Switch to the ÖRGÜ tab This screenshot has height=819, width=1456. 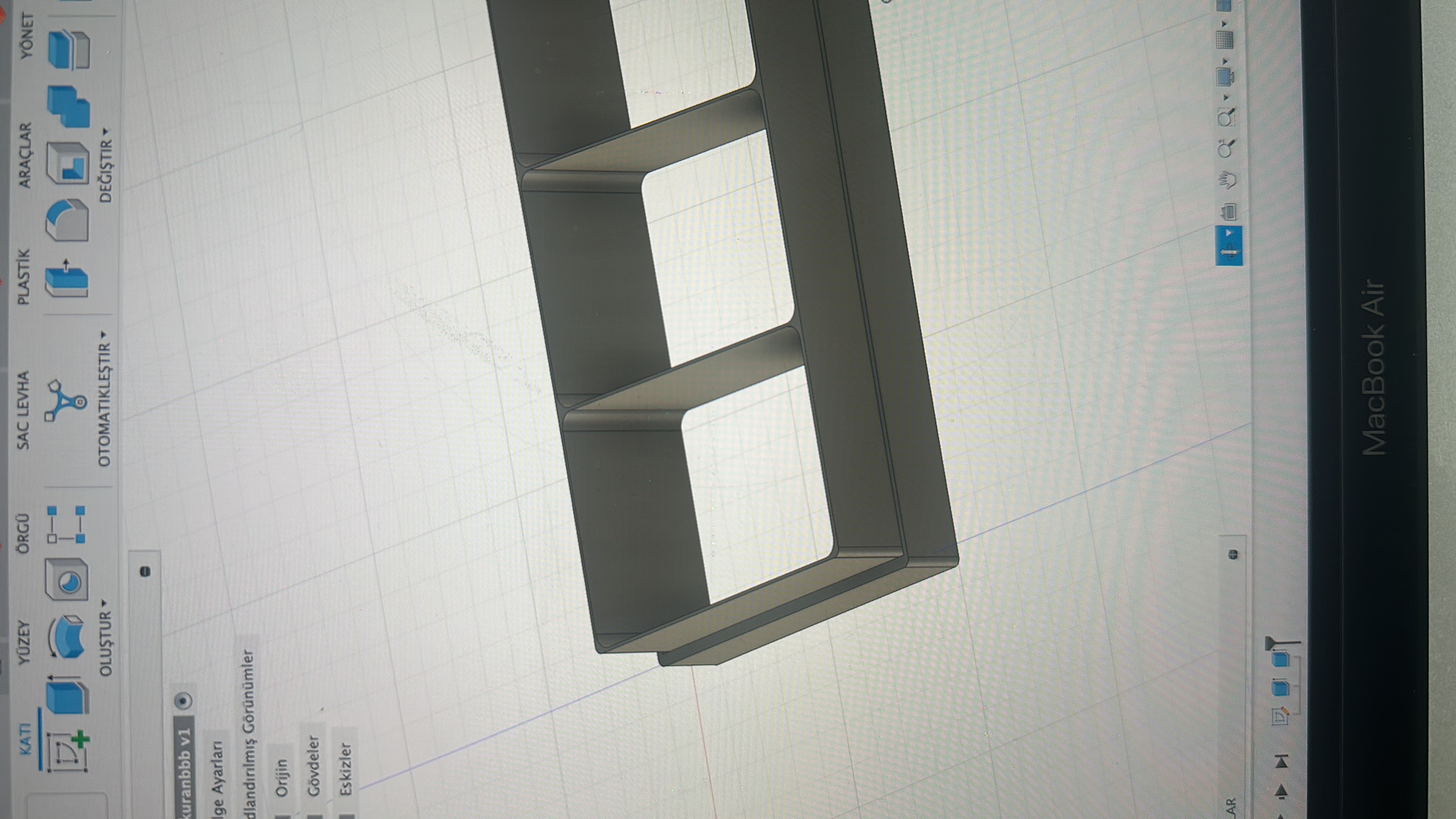23,533
